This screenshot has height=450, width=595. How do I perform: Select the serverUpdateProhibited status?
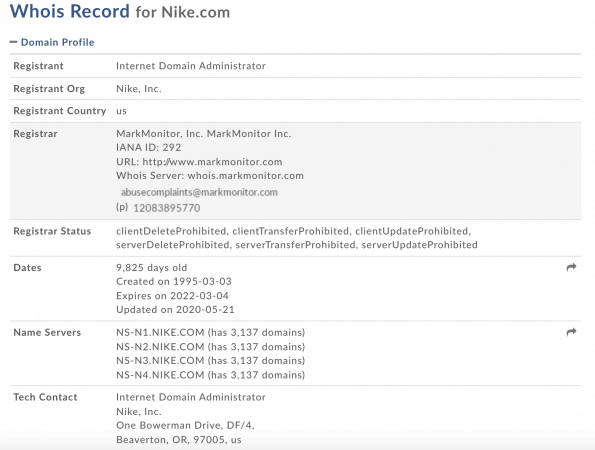[x=420, y=245]
